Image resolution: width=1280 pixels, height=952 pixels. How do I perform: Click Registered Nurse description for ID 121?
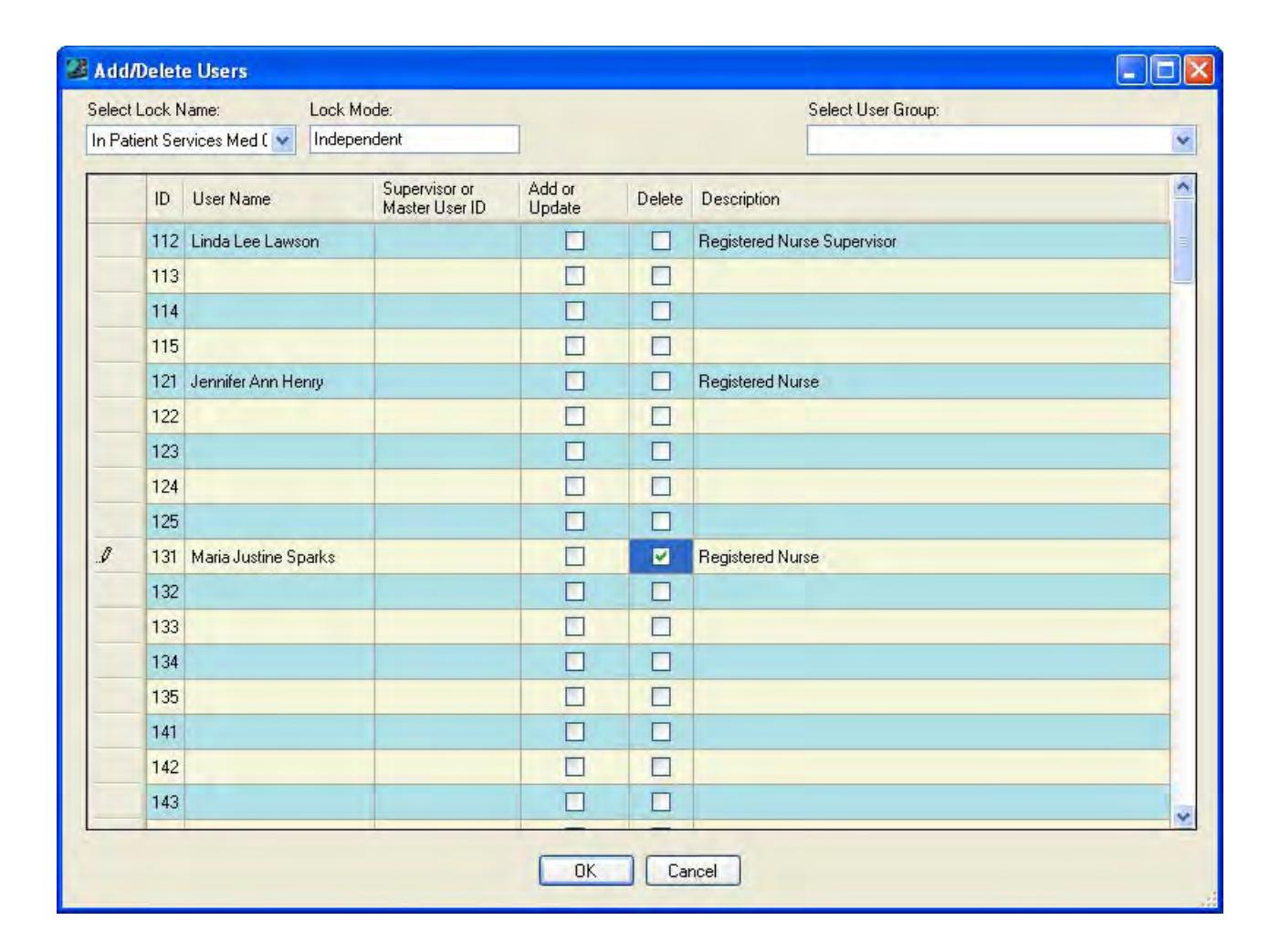coord(759,382)
